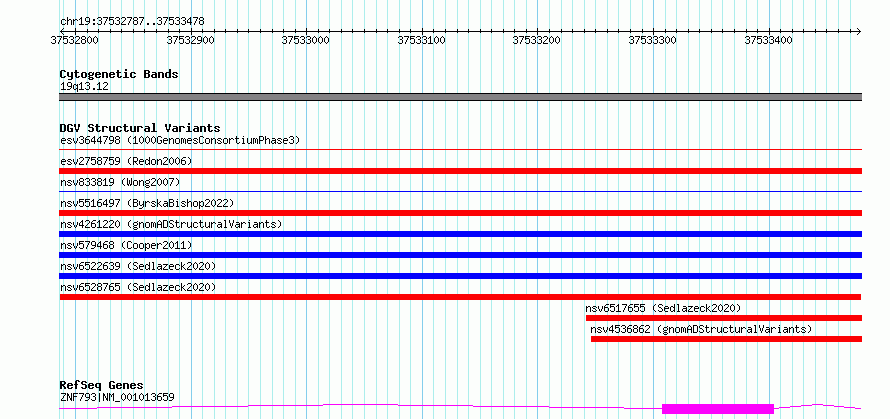This screenshot has height=419, width=890.
Task: Select the red bar under nsv6517655
Action: 724,318
